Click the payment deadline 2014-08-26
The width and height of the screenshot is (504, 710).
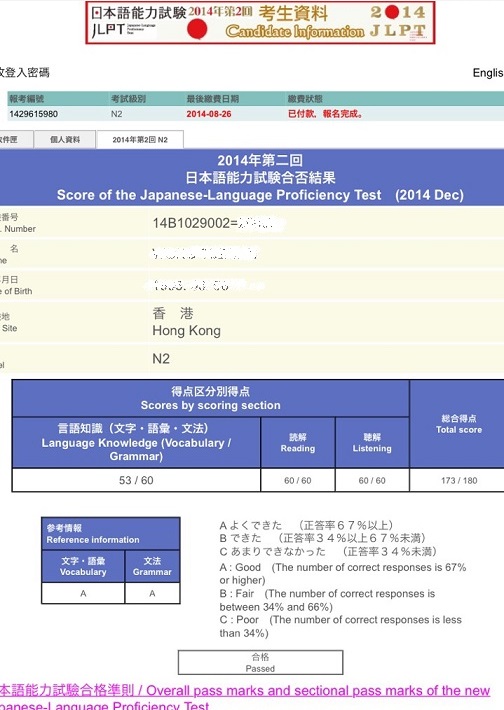209,114
